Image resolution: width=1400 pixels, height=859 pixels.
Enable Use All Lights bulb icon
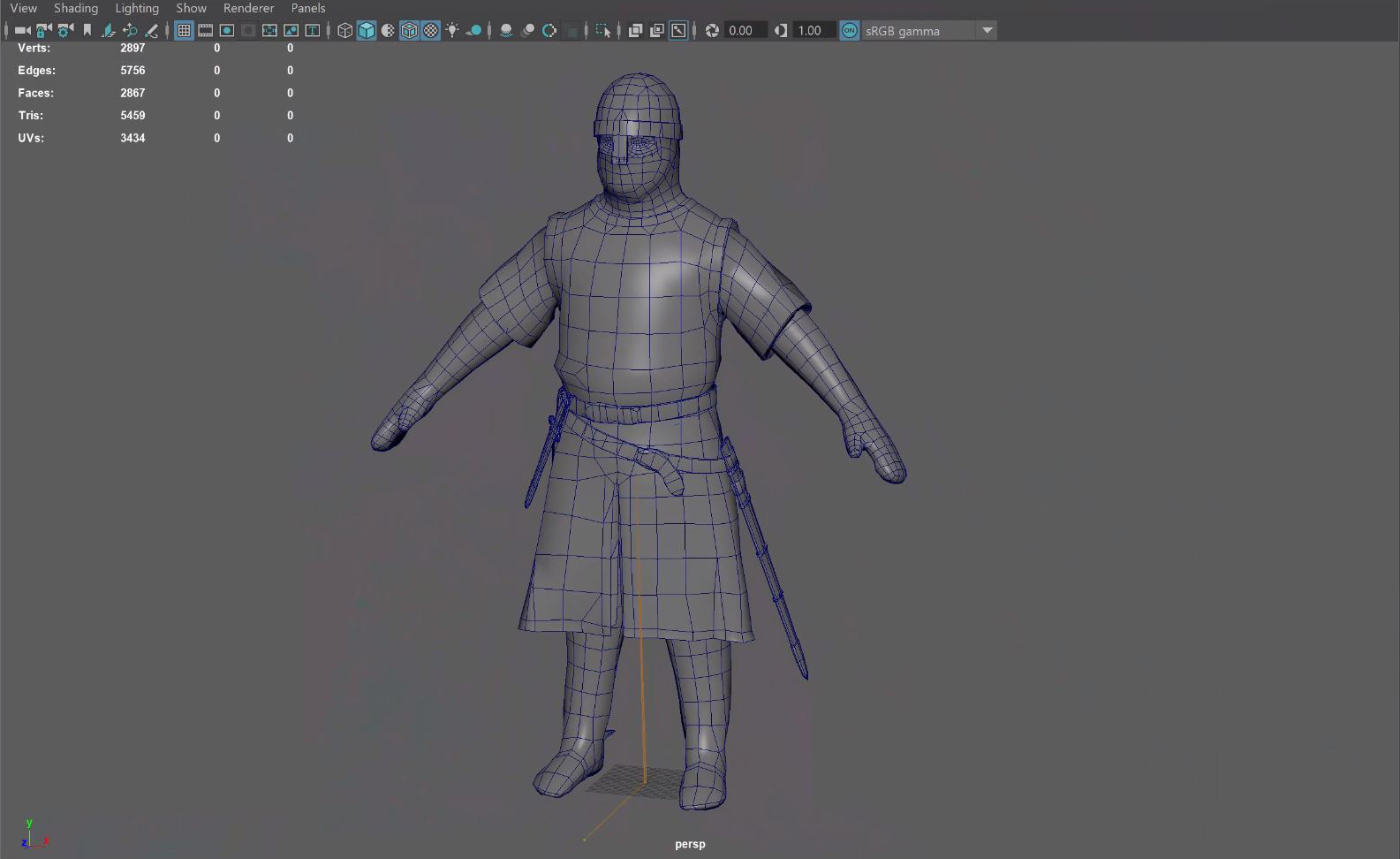(452, 31)
